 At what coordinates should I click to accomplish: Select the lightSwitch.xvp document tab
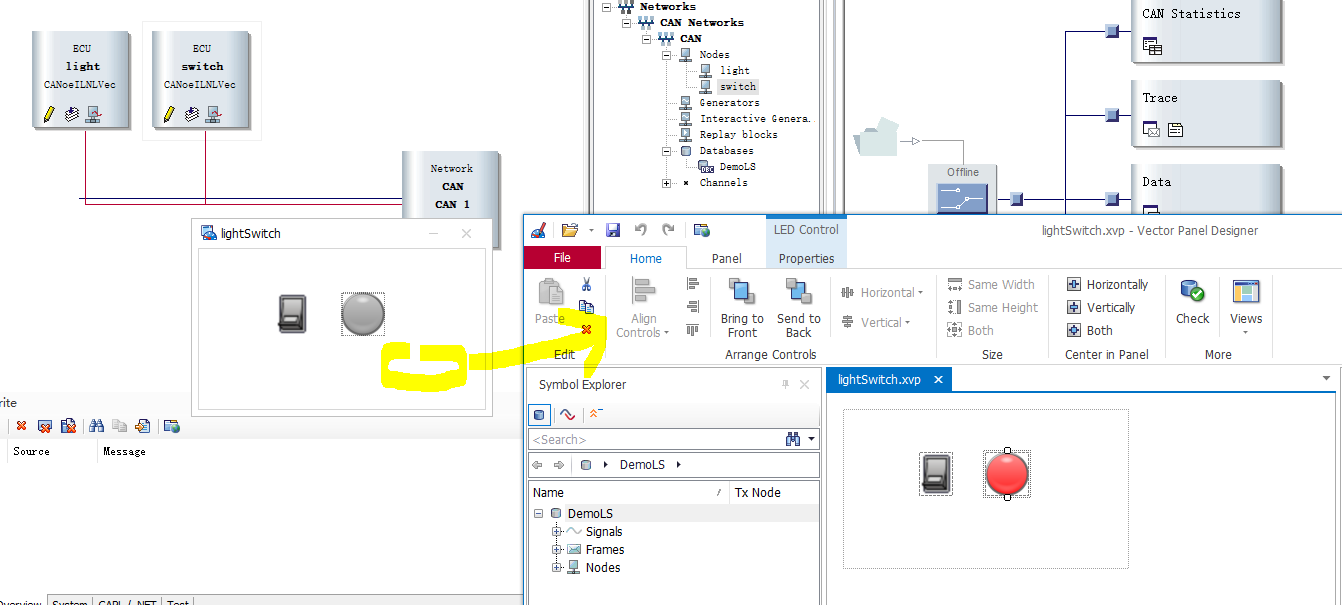879,380
